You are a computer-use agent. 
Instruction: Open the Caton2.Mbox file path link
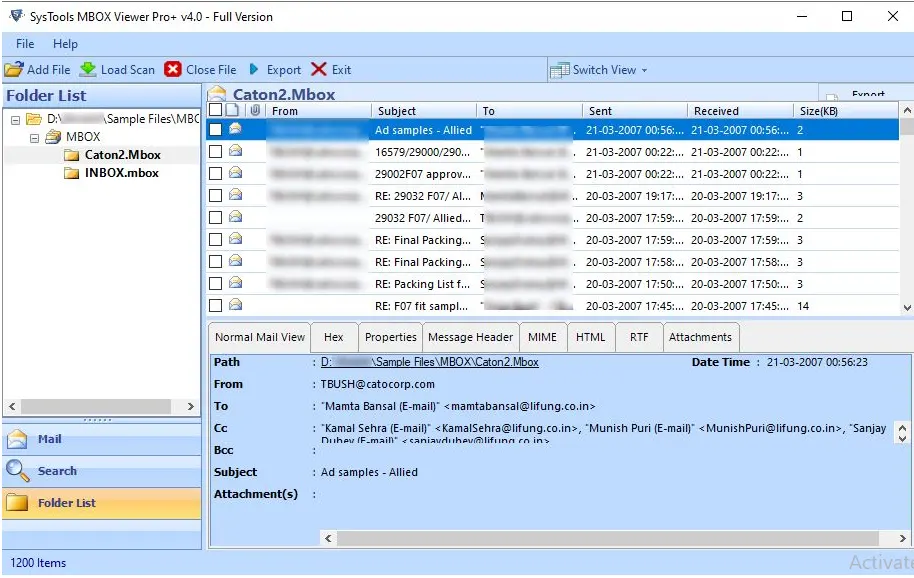[430, 362]
